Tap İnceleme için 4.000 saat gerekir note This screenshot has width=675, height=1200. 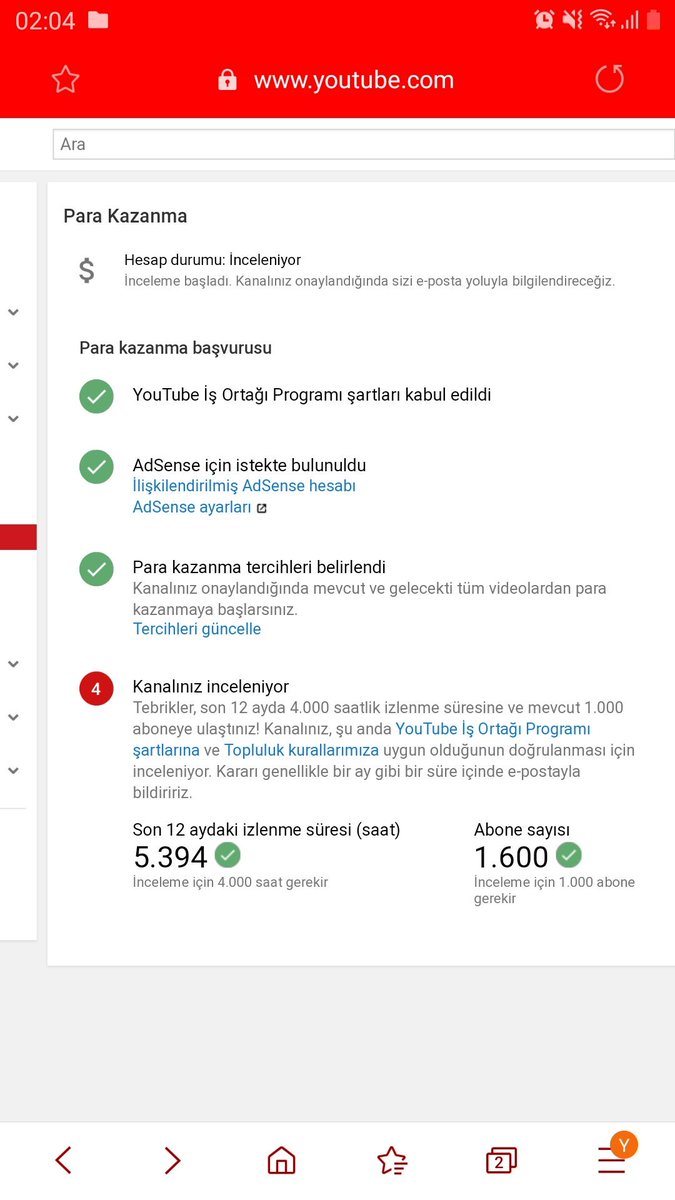pos(230,882)
